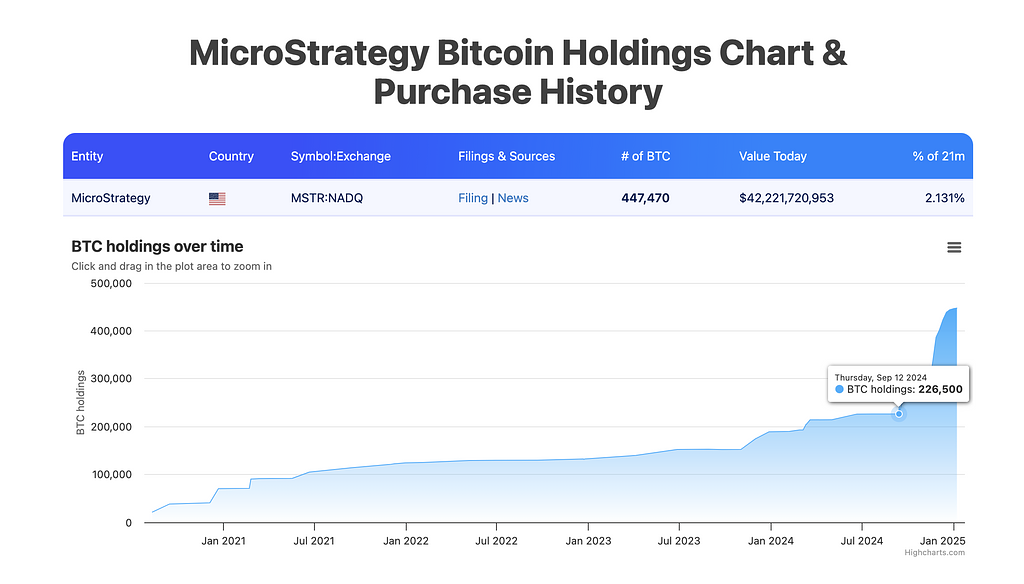Click the MicroStrategy entity name cell
The image size is (1024, 584).
pos(111,198)
